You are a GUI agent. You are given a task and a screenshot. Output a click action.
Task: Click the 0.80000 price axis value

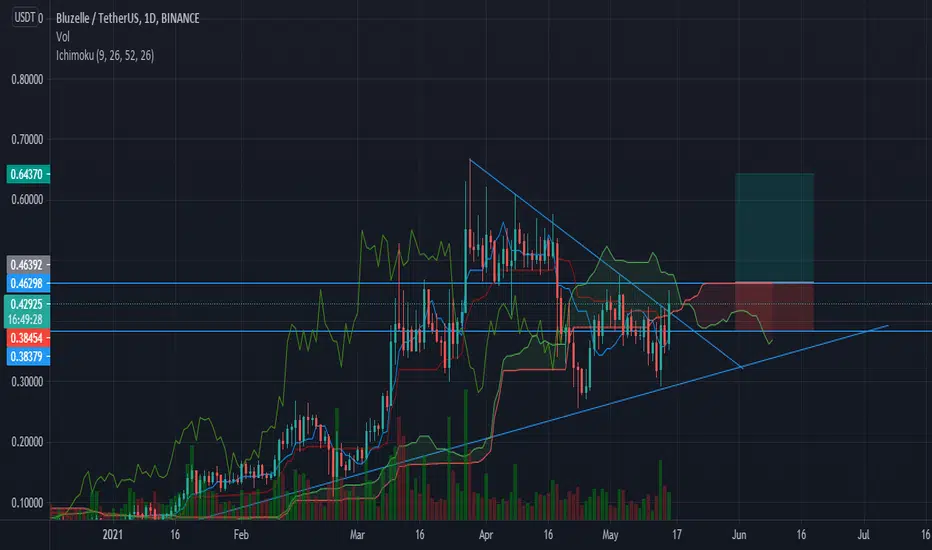click(x=27, y=80)
